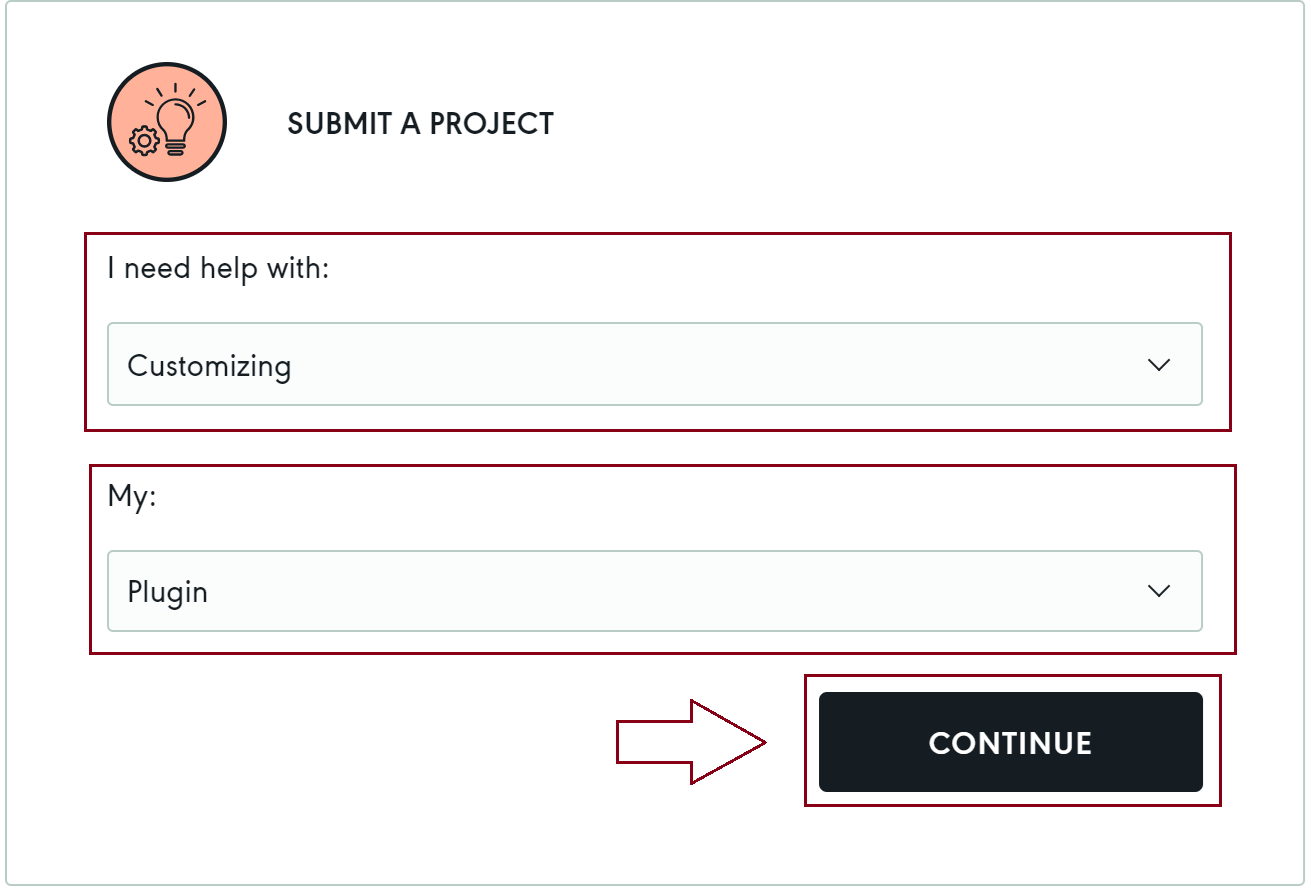1311x893 pixels.
Task: Click the "My:" label
Action: pos(132,496)
